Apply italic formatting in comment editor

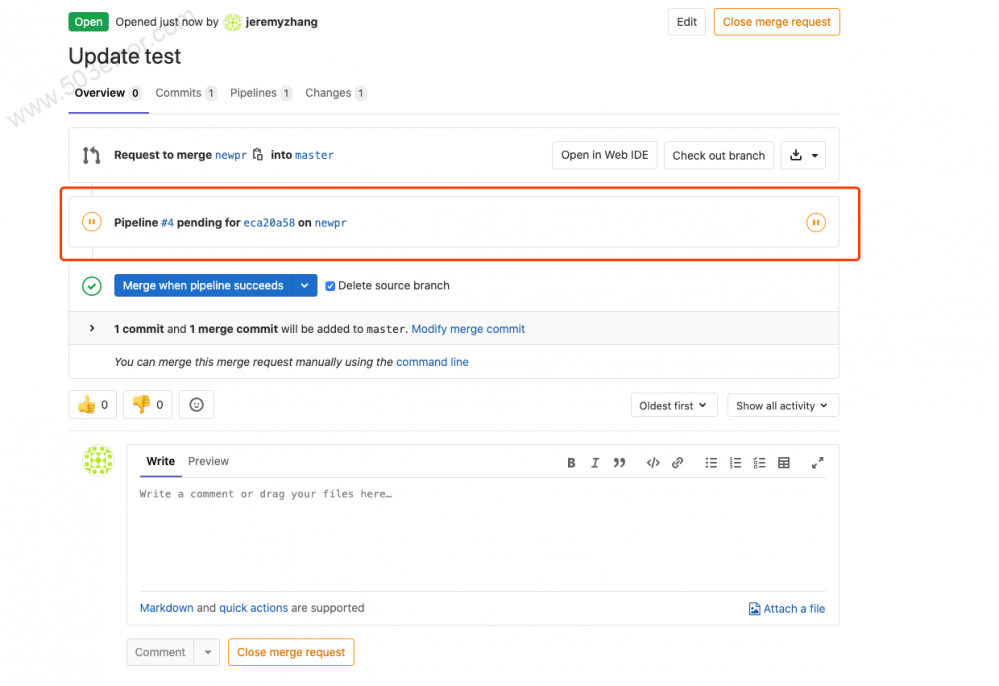point(595,462)
